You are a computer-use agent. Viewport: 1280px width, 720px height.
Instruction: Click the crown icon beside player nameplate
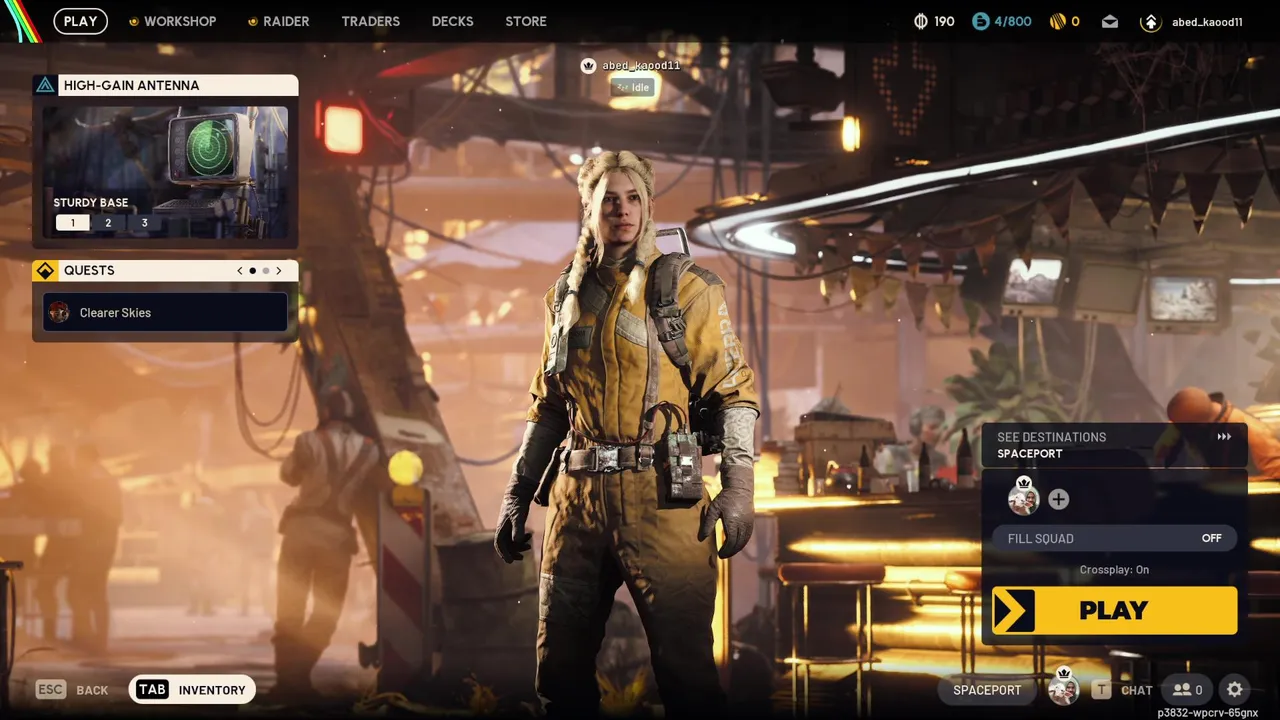[588, 66]
